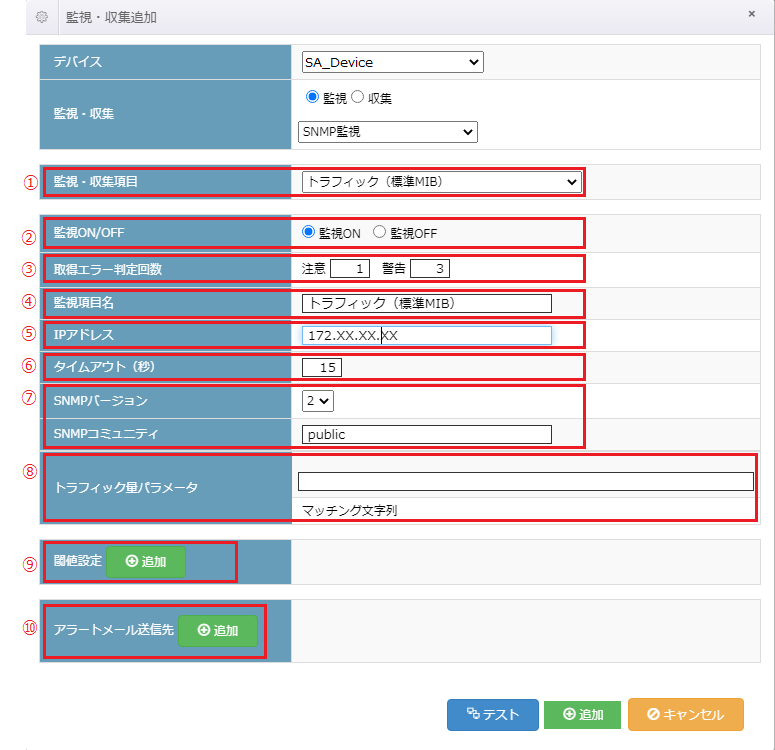Viewport: 775px width, 750px height.
Task: Add a threshold with 閾値設定 追加 button
Action: (x=145, y=562)
